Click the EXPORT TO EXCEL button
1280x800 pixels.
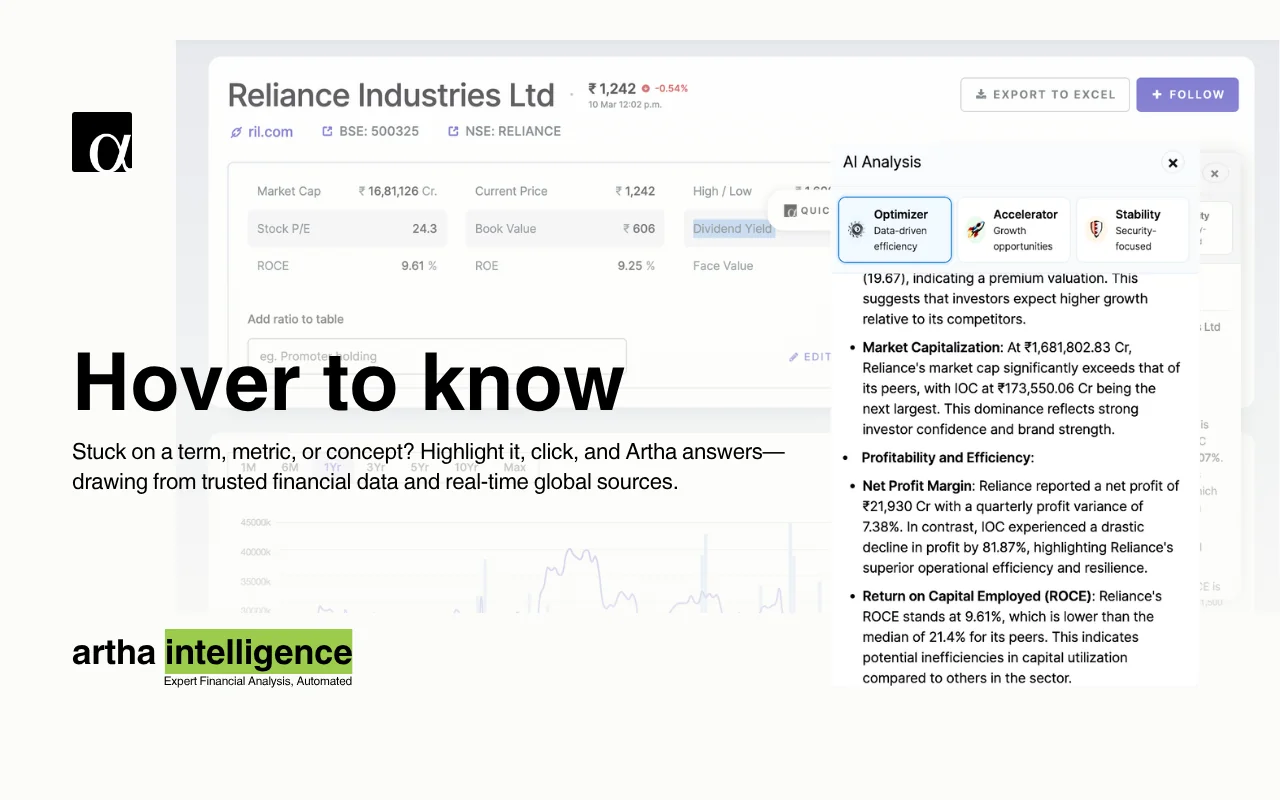coord(1044,94)
